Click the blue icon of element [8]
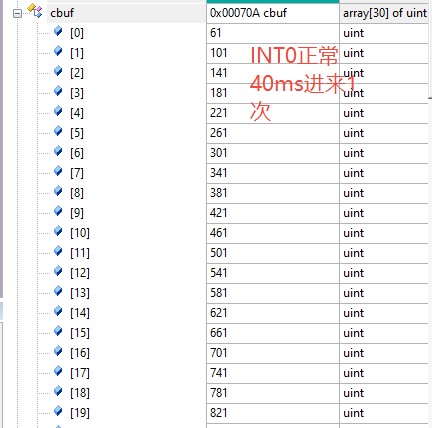This screenshot has height=428, width=432. tap(58, 191)
